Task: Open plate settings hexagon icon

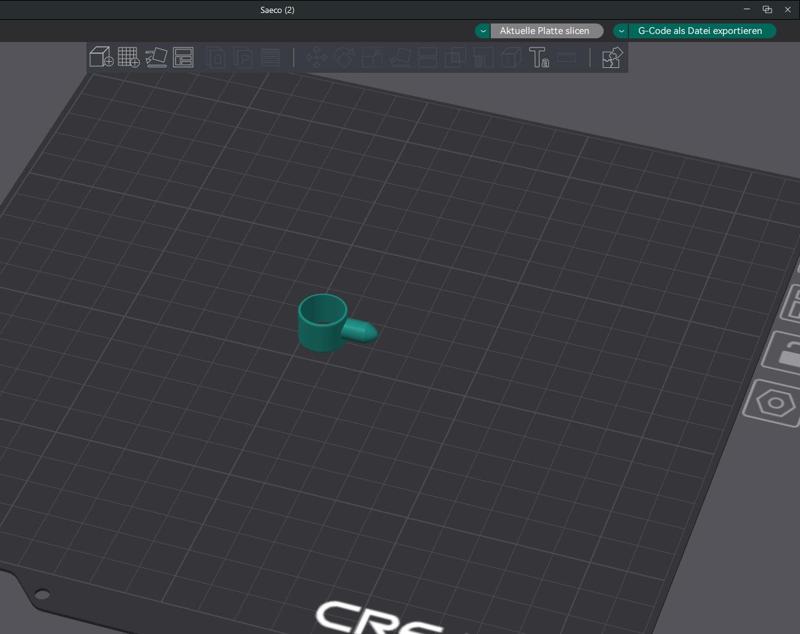Action: [774, 403]
